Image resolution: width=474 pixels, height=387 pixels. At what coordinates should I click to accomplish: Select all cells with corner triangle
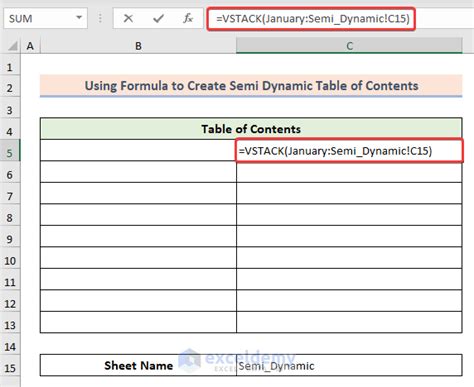[12, 46]
